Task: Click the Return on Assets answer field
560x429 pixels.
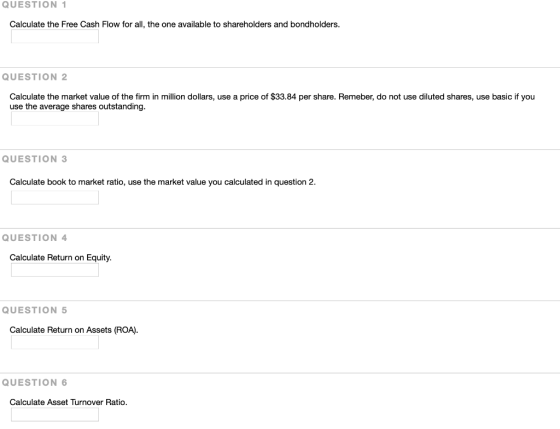Action: [55, 342]
